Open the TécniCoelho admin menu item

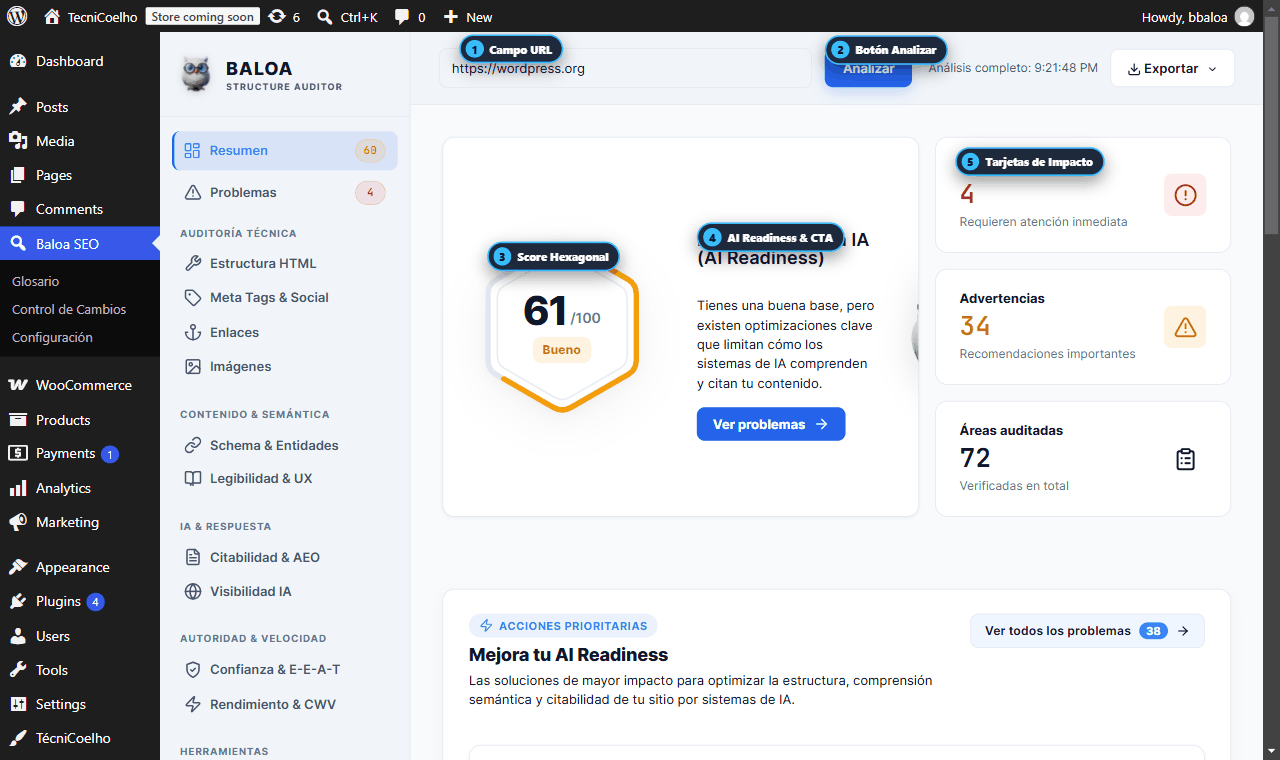[x=80, y=738]
